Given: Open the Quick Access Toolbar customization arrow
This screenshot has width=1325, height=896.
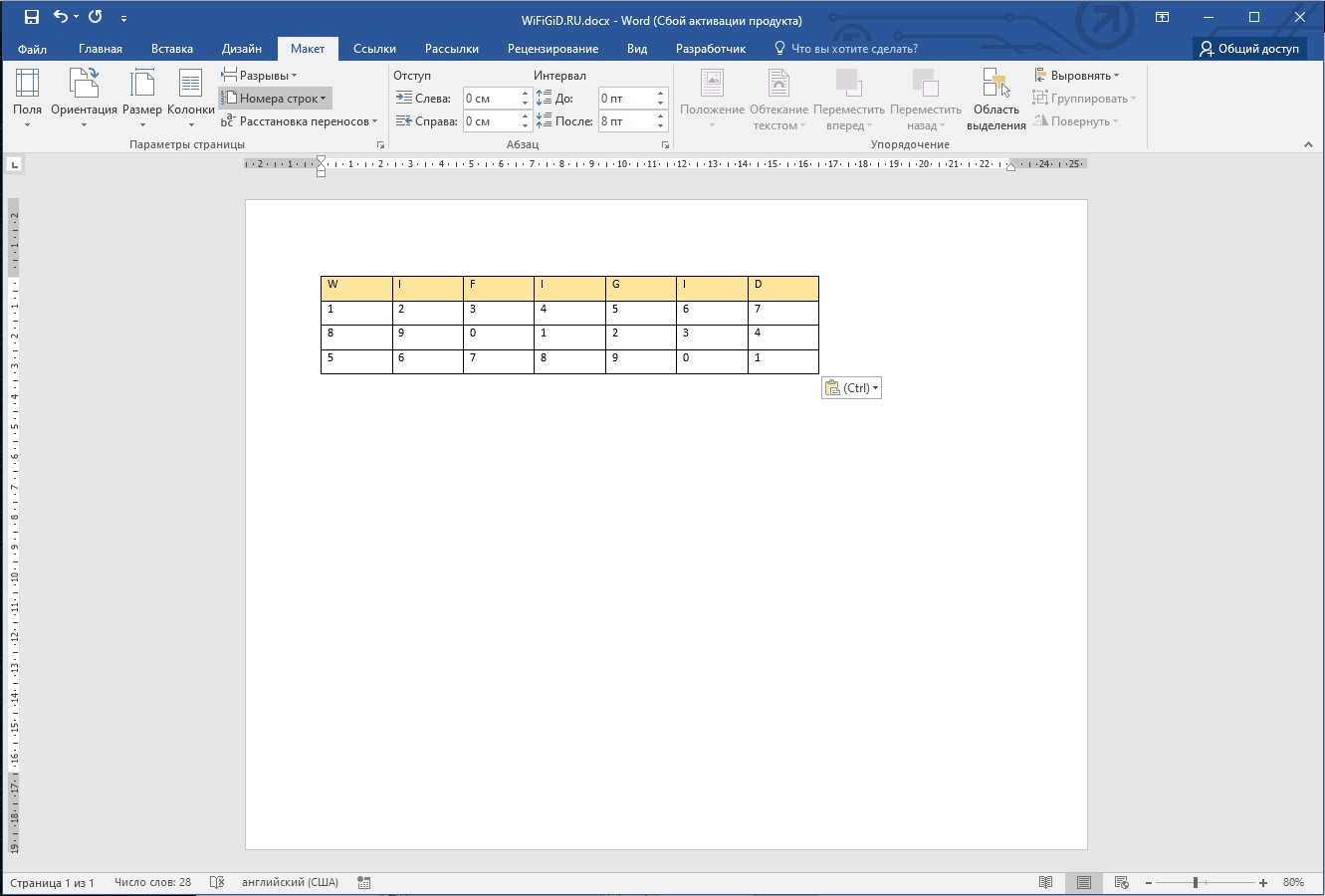Looking at the screenshot, I should [x=123, y=18].
